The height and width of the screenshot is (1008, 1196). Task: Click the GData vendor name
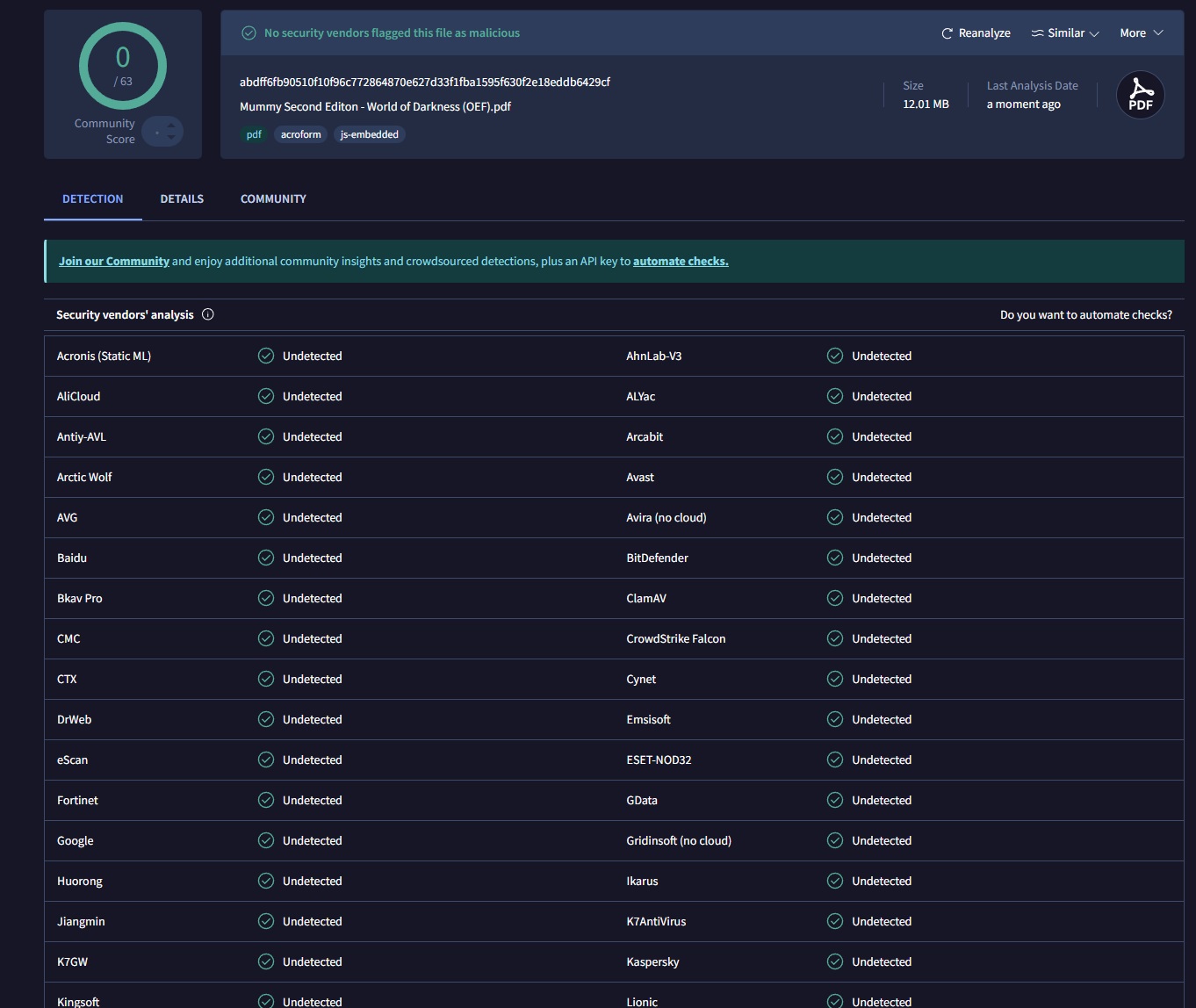tap(642, 800)
